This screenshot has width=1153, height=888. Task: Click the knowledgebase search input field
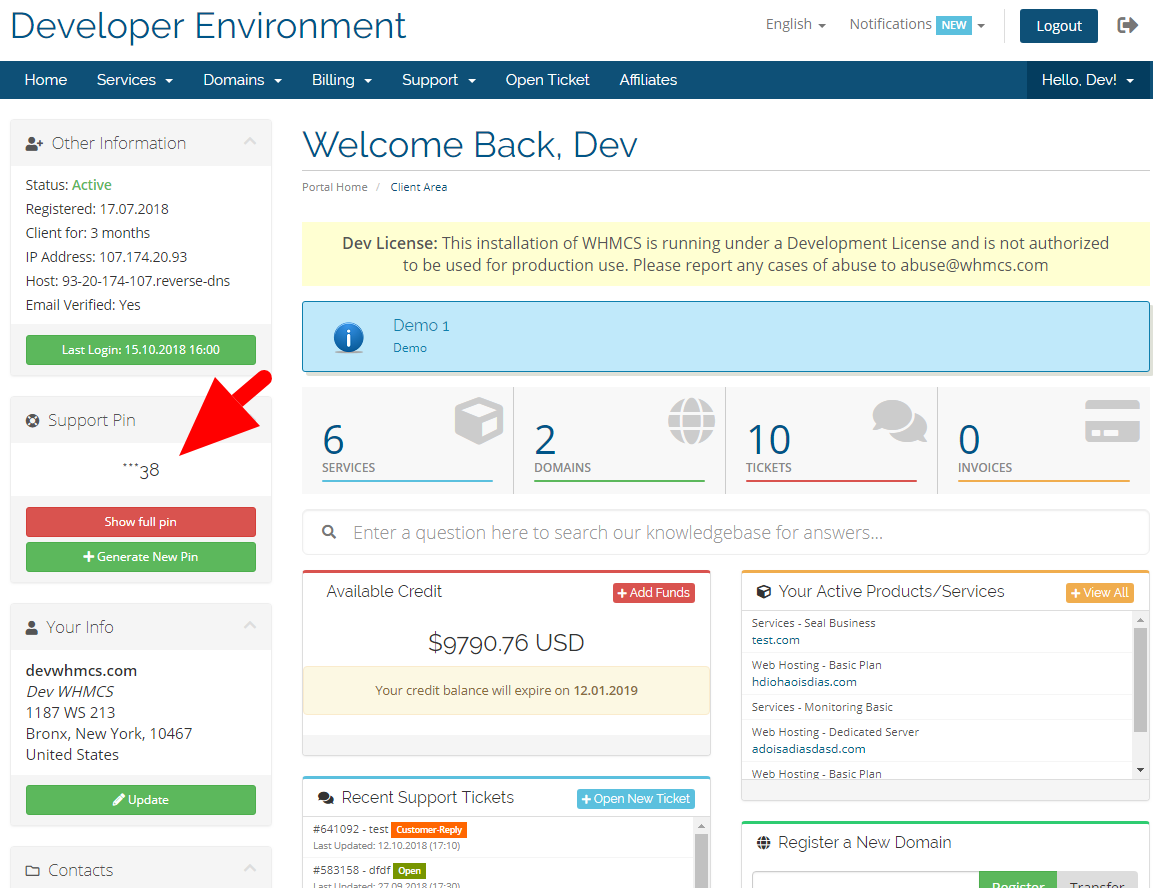725,532
